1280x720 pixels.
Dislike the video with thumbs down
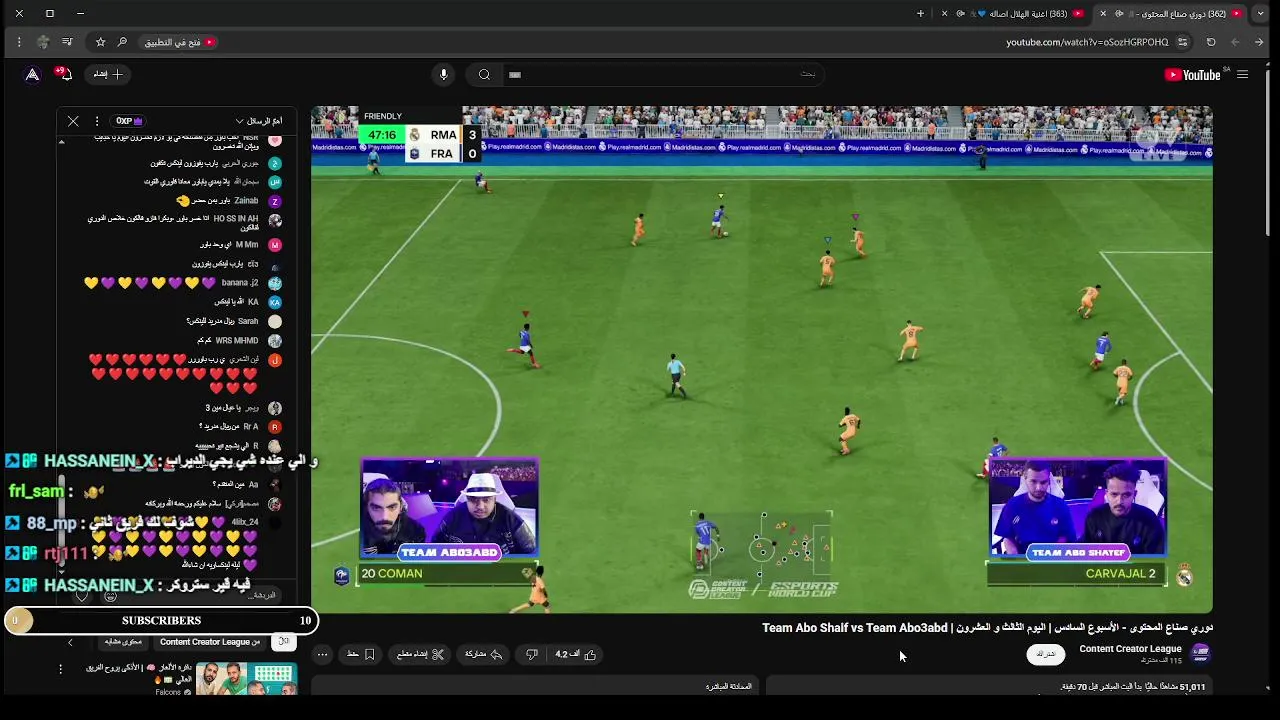[532, 654]
